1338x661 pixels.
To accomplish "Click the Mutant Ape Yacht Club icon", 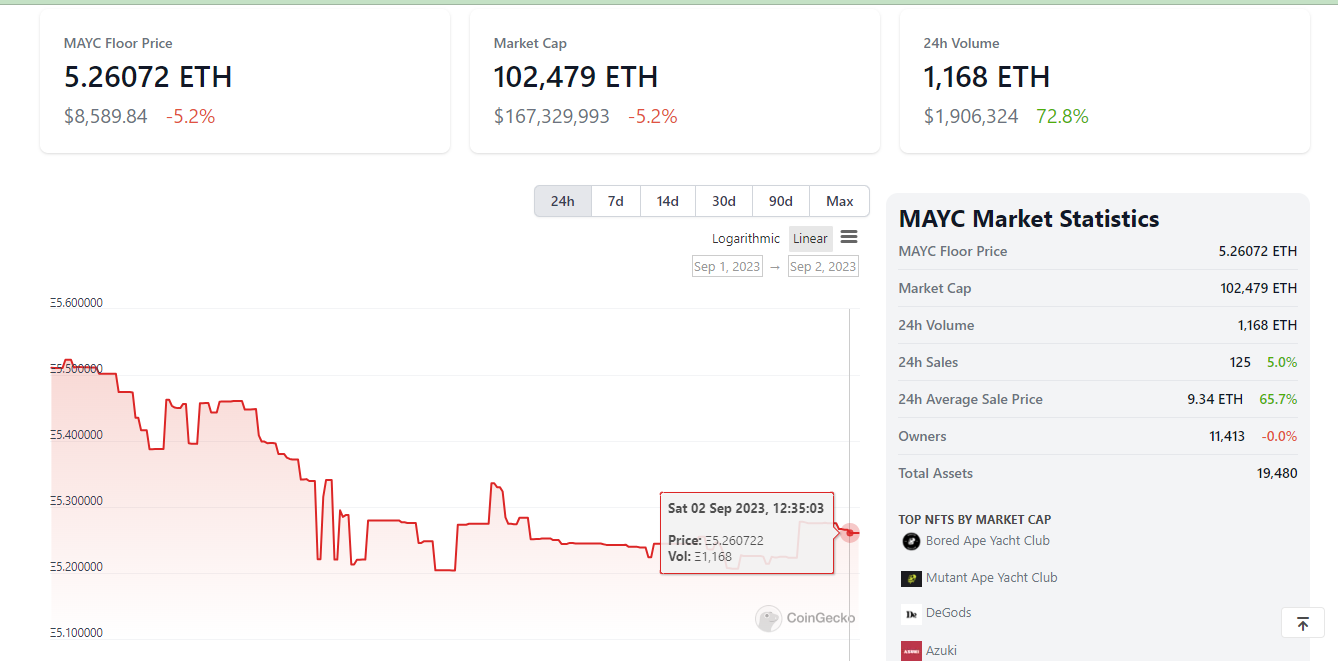I will pyautogui.click(x=911, y=578).
